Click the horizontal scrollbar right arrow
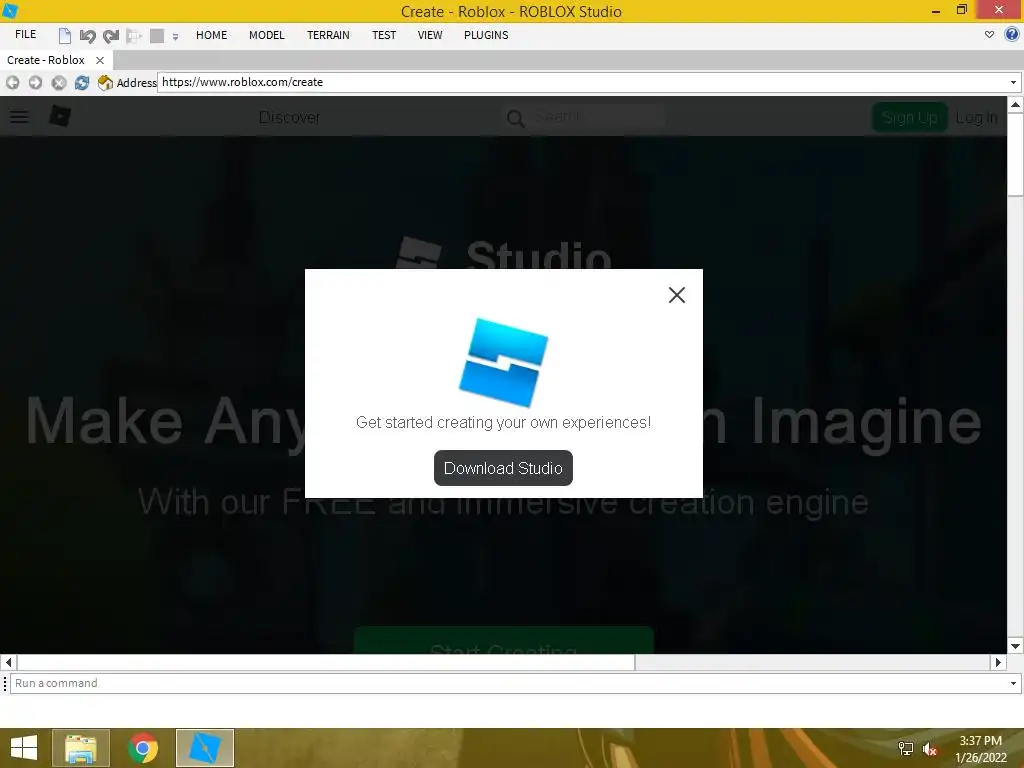Screen dimensions: 1024x768 pyautogui.click(x=998, y=662)
